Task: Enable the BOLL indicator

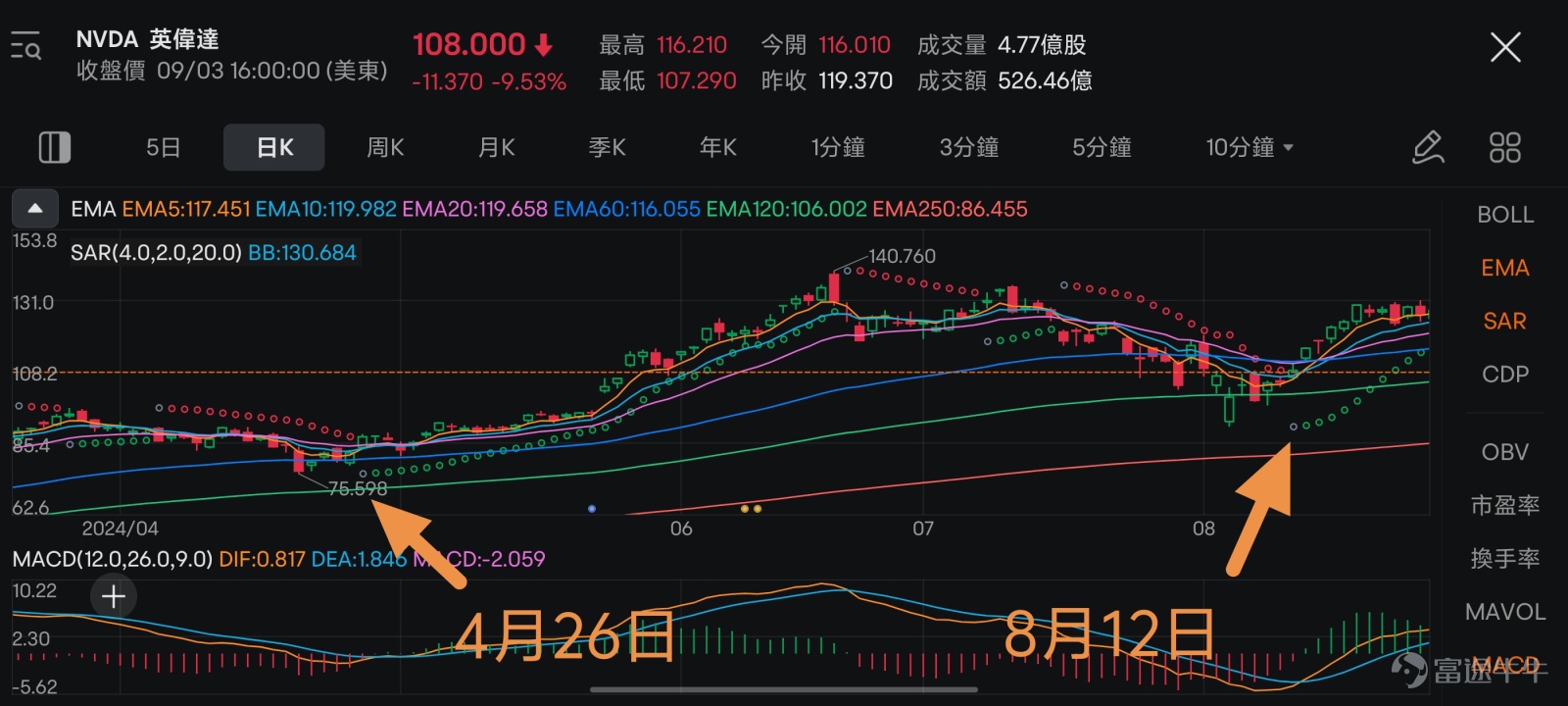Action: click(x=1505, y=215)
